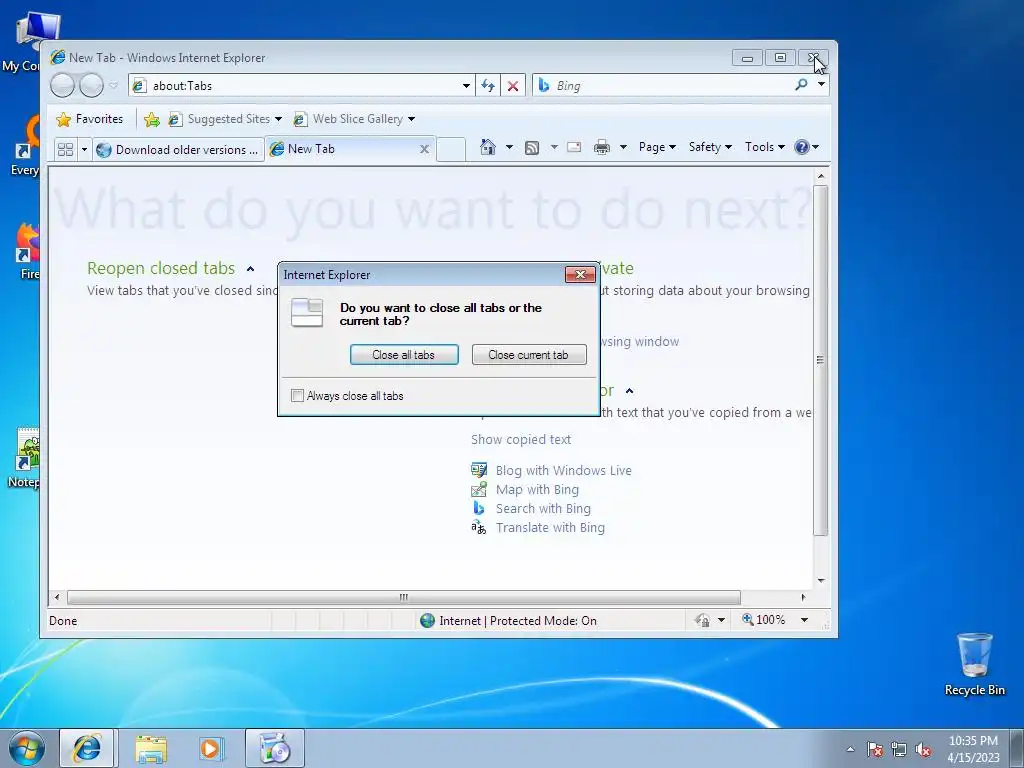Open the Tools menu

764,147
